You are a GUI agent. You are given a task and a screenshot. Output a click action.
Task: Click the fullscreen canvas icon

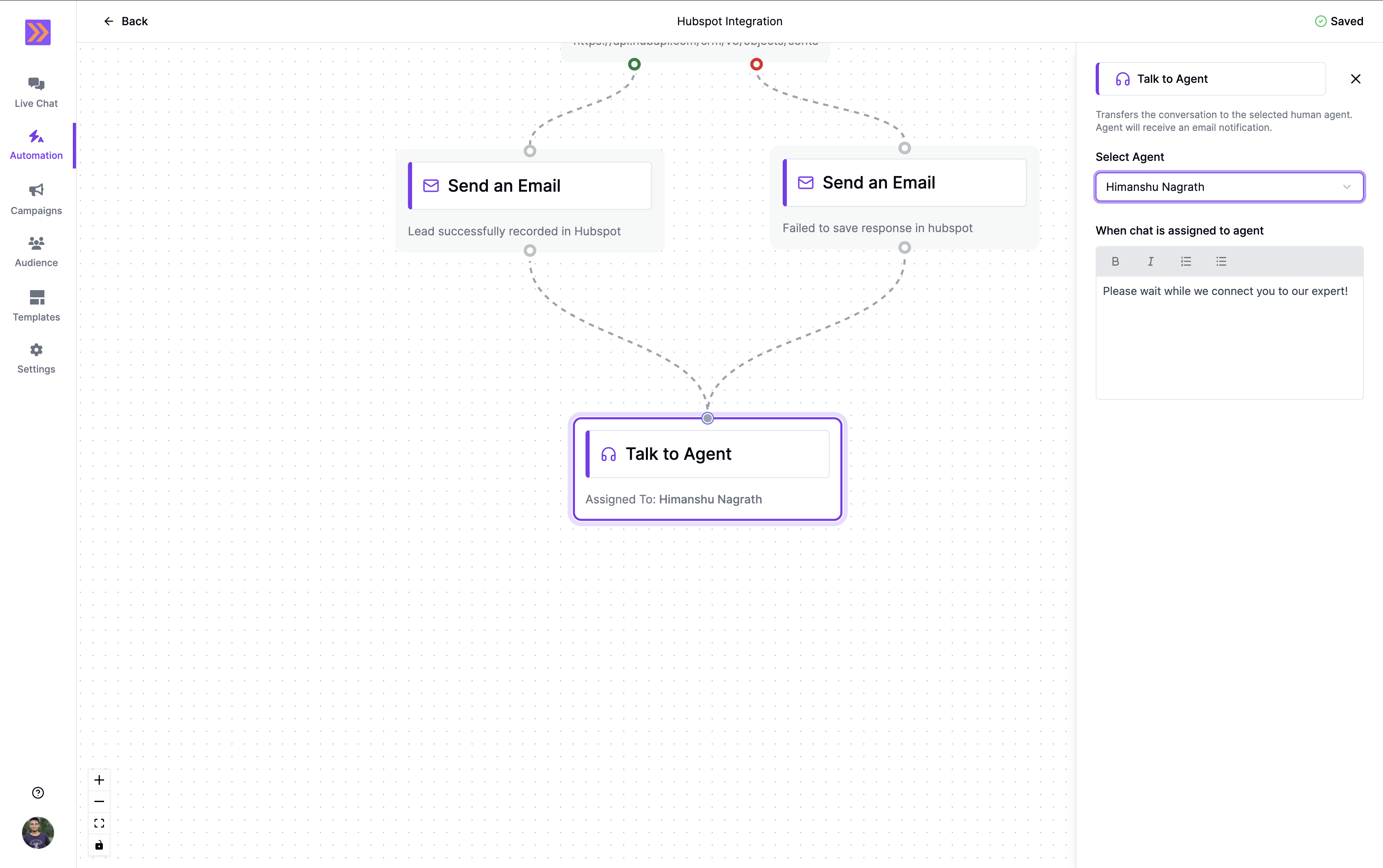coord(99,823)
